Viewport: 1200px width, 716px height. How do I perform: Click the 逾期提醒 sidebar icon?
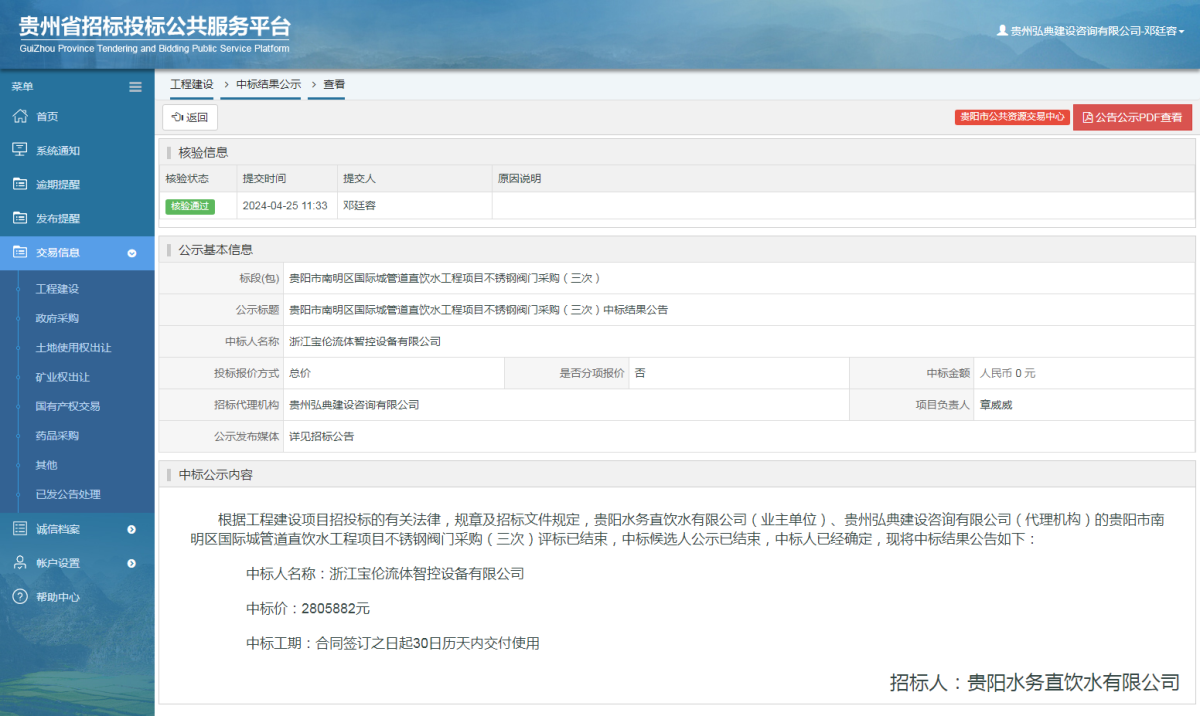click(19, 184)
